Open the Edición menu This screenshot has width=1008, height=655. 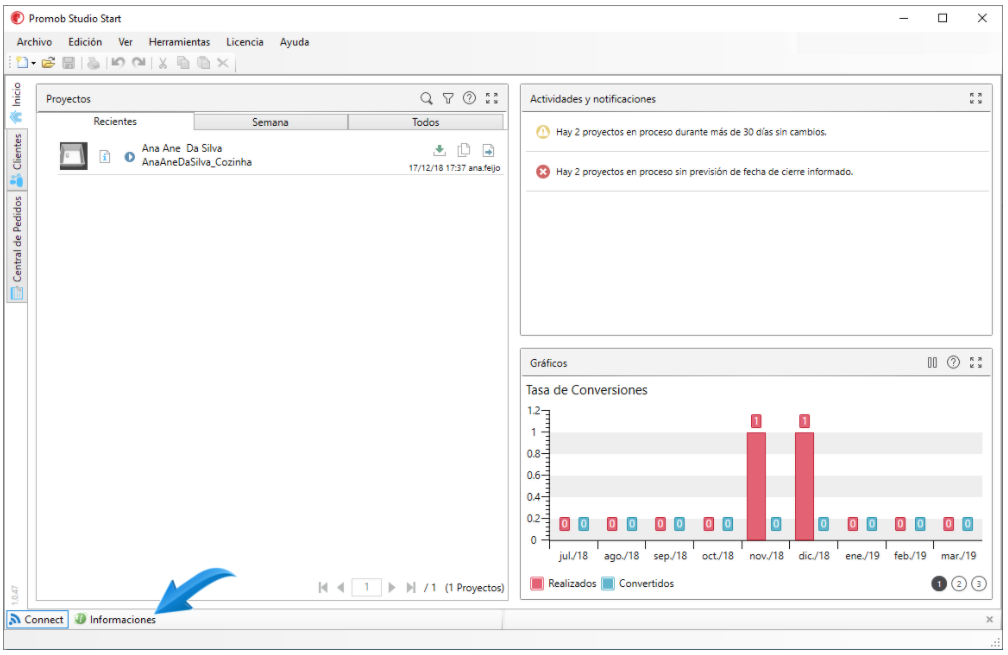(x=85, y=42)
